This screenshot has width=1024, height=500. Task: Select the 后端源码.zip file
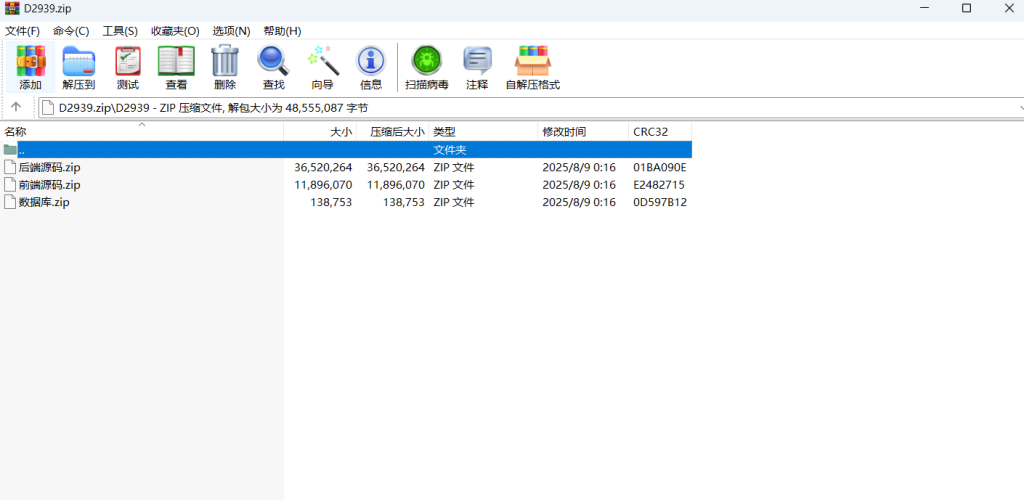pos(49,168)
